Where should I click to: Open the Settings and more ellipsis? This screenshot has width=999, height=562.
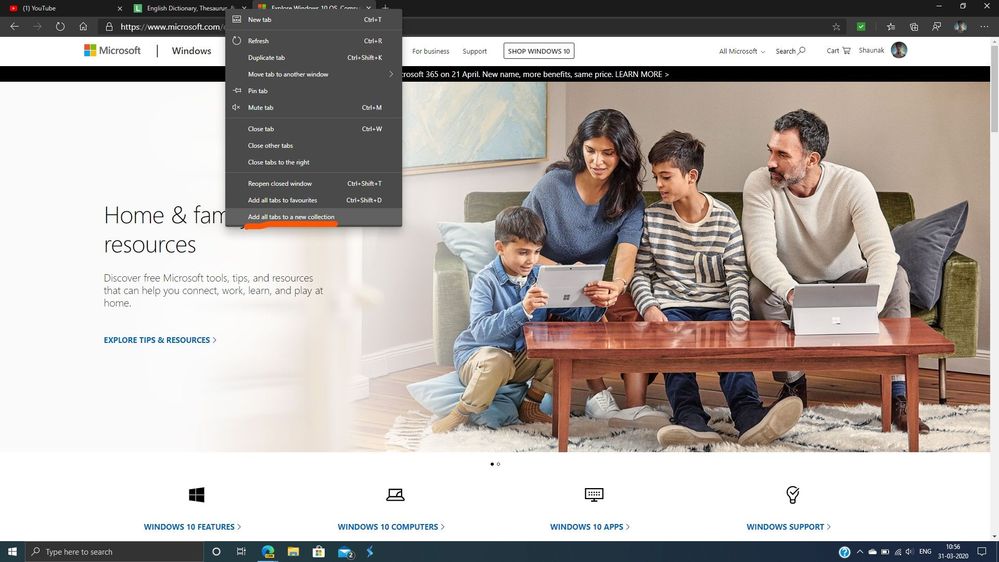coord(984,27)
